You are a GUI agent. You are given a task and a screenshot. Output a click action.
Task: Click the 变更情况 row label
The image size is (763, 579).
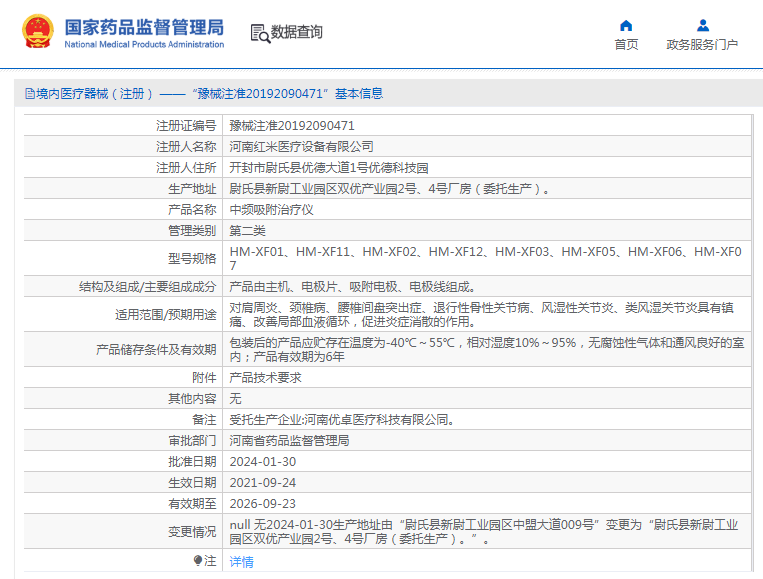[x=192, y=531]
